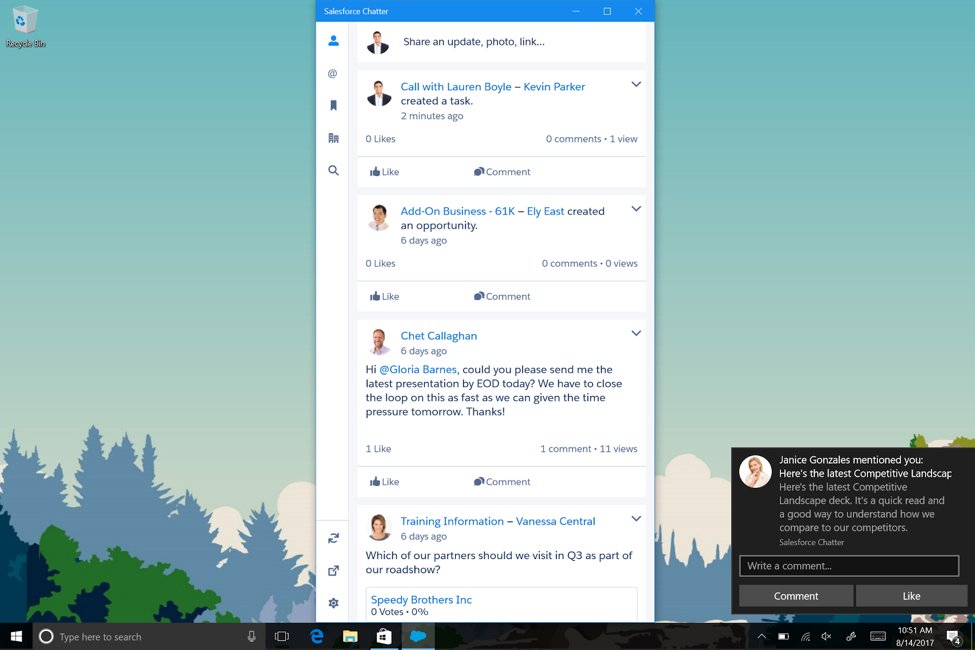Open File Explorer from taskbar
The height and width of the screenshot is (650, 975).
[x=350, y=636]
